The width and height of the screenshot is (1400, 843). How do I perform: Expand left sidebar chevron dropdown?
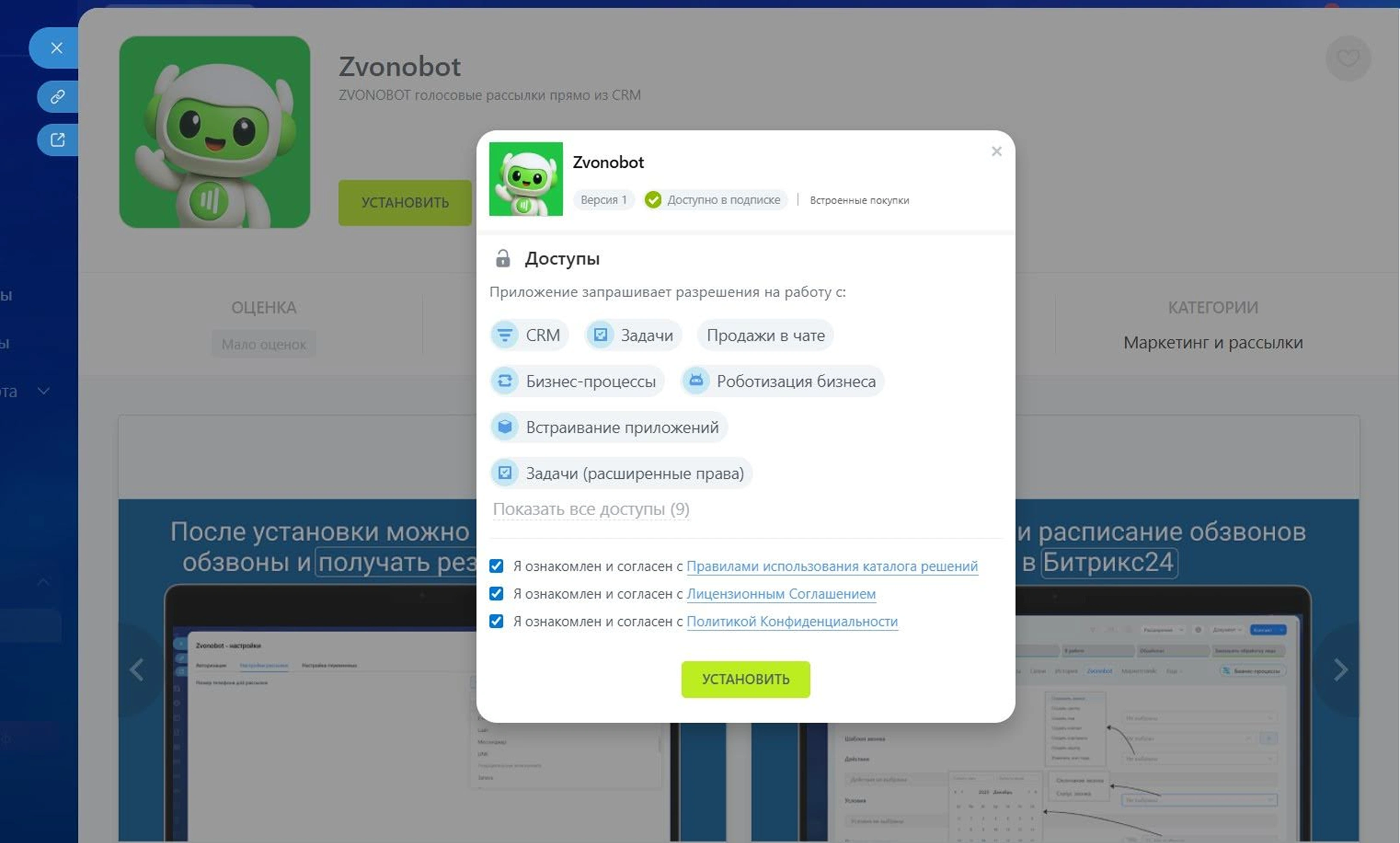point(44,391)
